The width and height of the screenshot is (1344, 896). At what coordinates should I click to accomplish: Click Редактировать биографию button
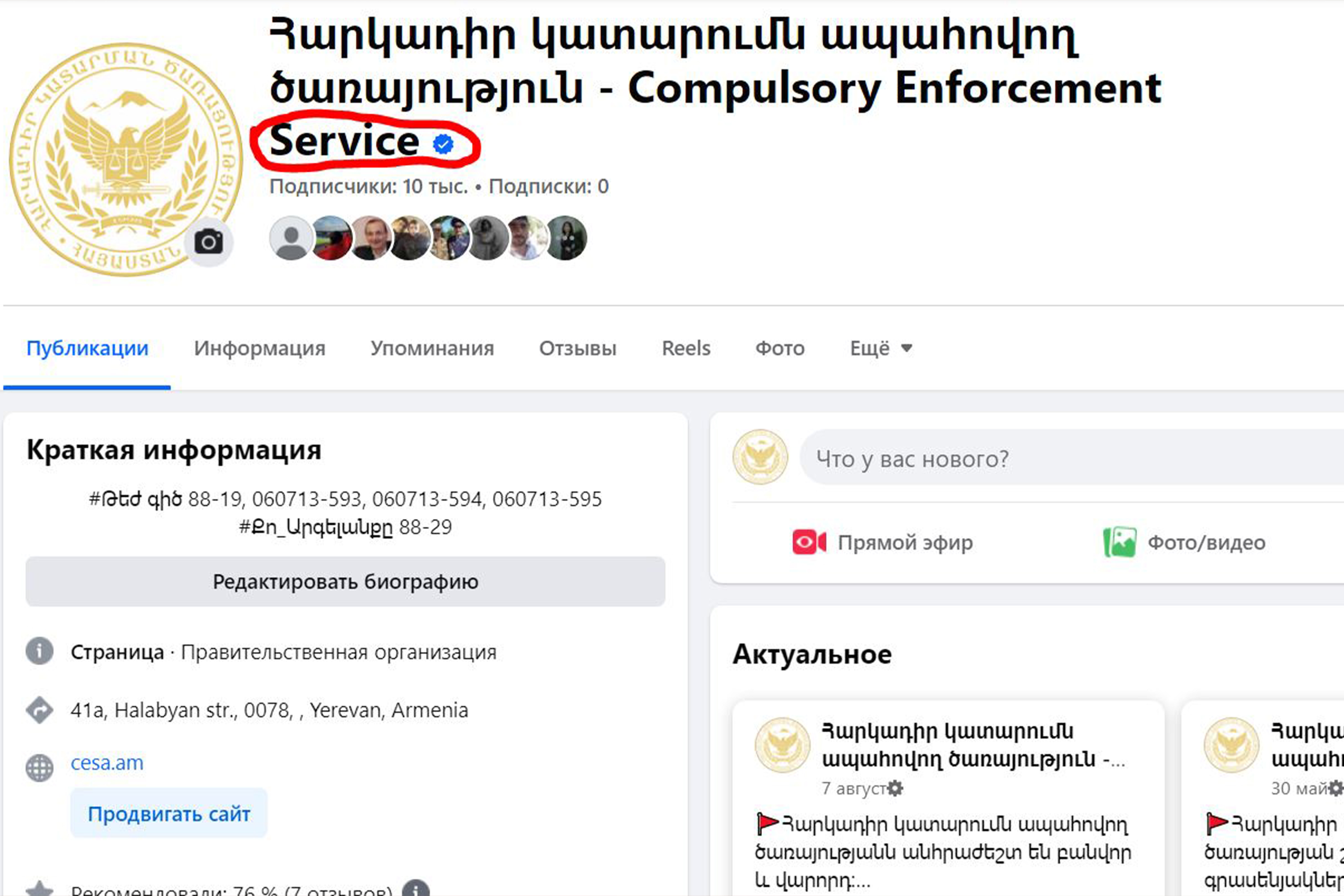[345, 582]
